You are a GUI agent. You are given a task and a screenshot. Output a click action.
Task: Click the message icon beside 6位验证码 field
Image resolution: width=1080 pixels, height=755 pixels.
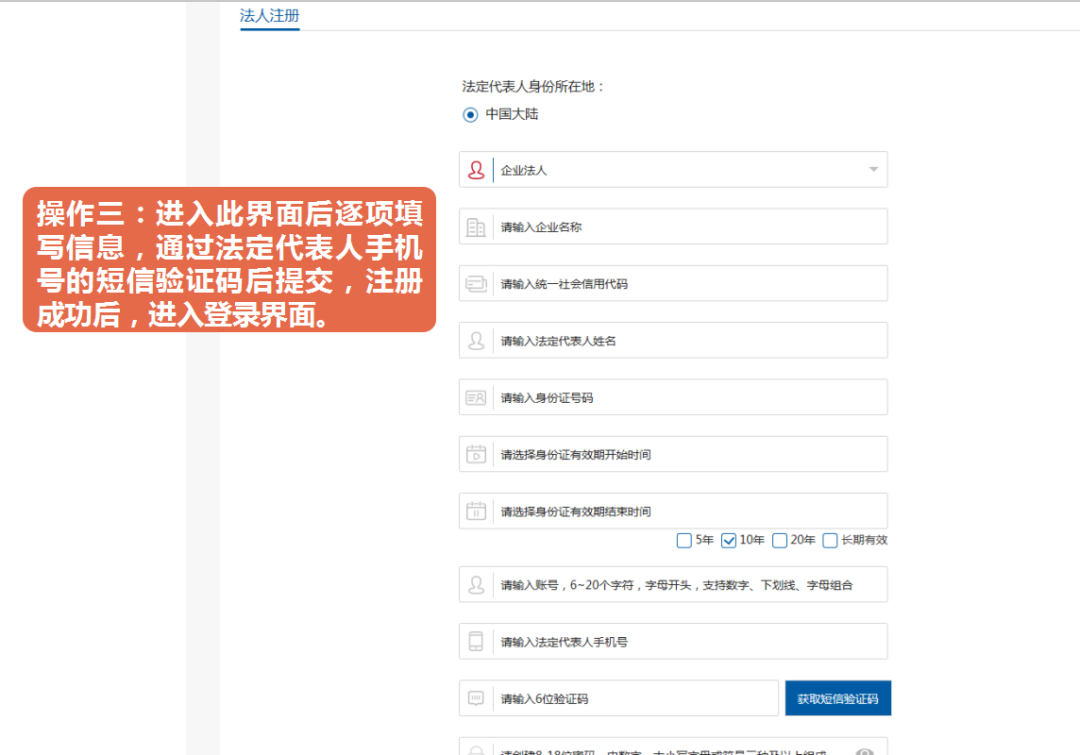(x=477, y=697)
